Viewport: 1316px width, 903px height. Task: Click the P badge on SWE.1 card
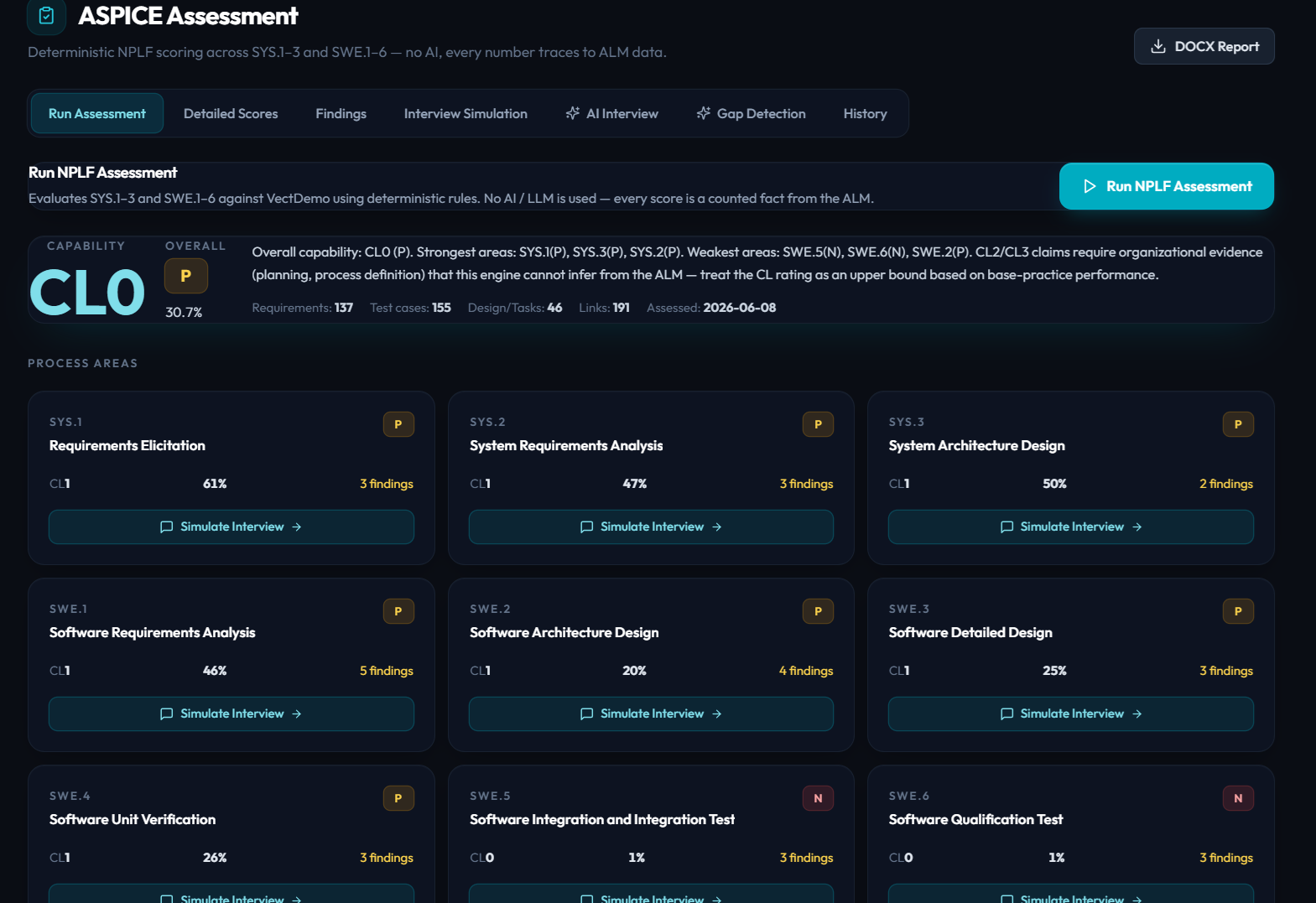click(398, 611)
